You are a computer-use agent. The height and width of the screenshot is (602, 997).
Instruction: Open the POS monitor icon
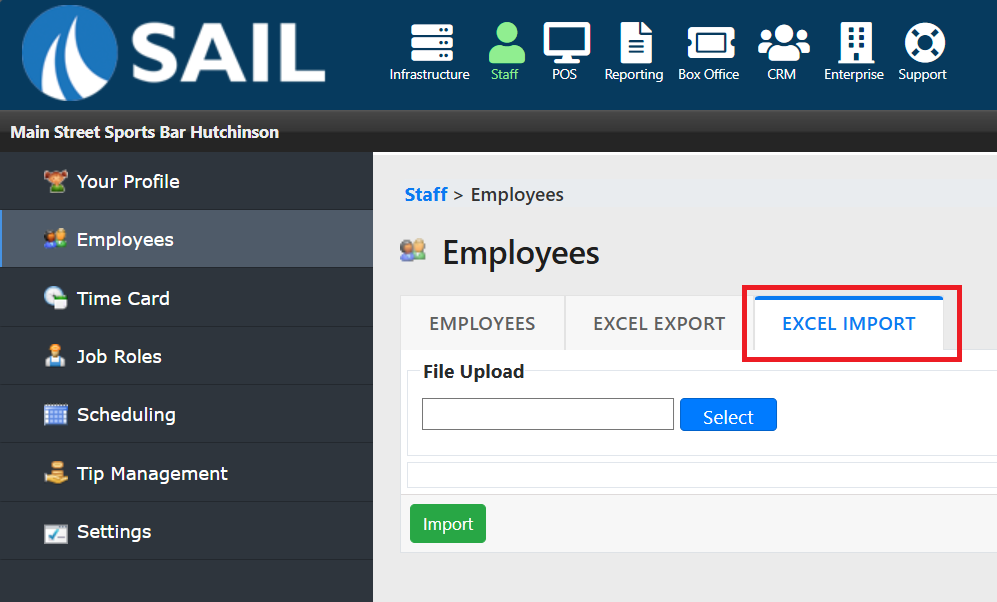click(566, 44)
